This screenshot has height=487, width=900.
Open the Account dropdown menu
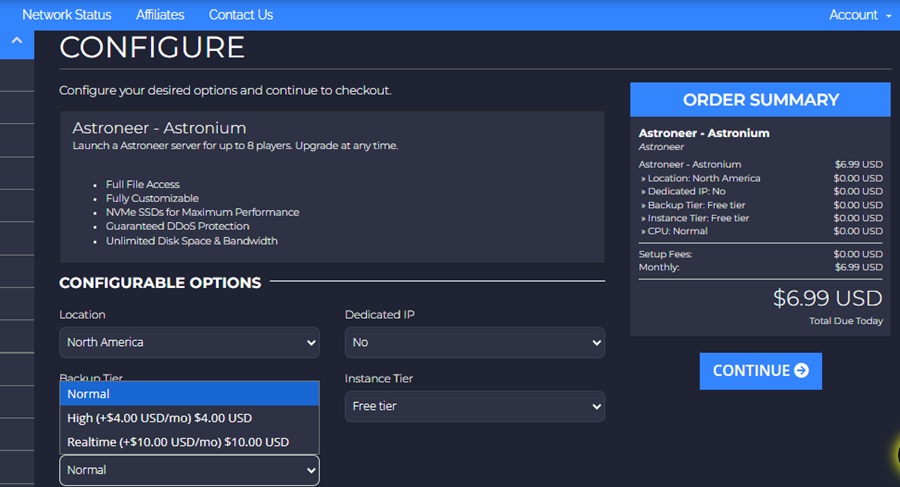click(860, 15)
